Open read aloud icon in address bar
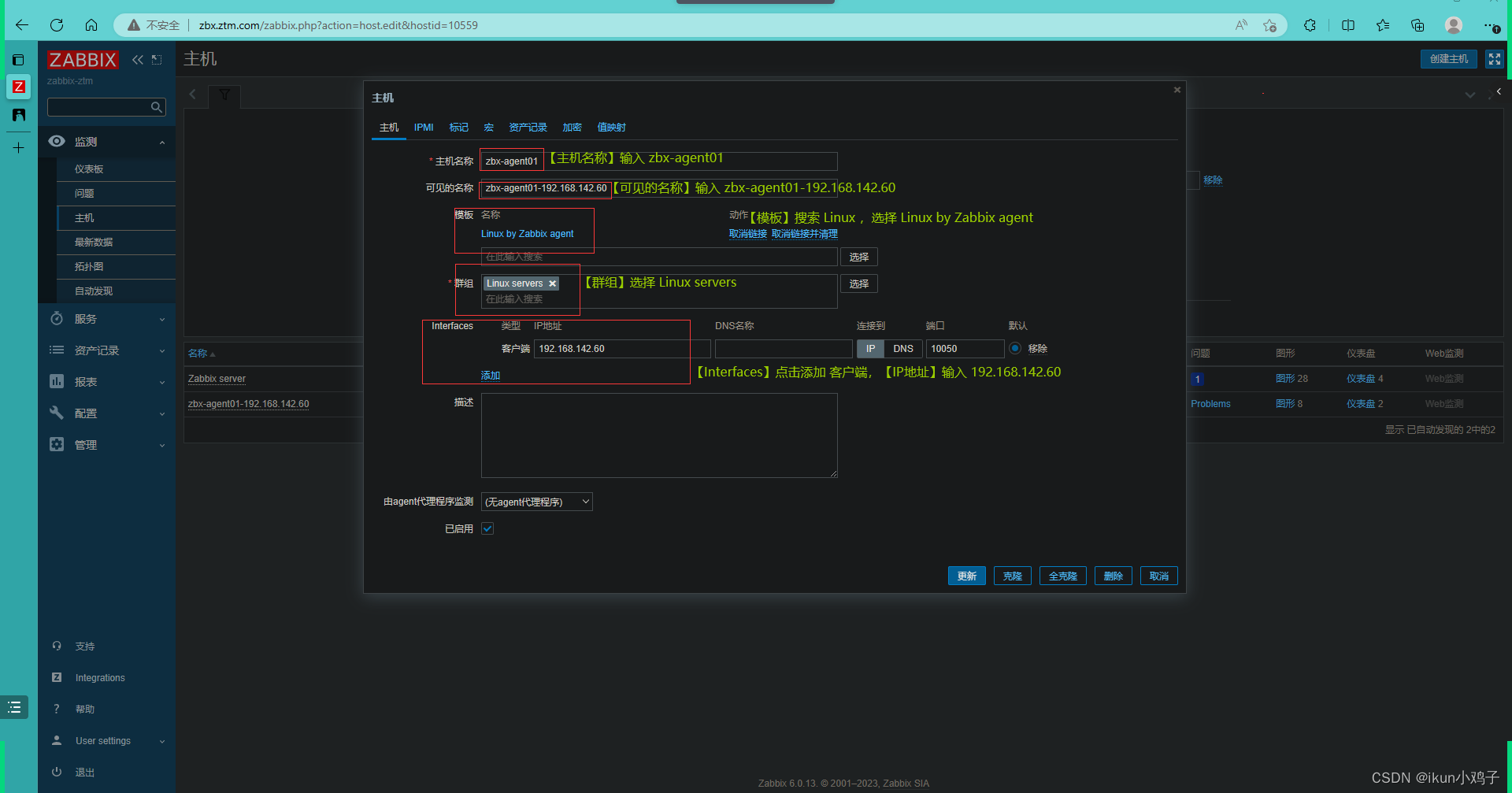1512x793 pixels. pyautogui.click(x=1241, y=25)
